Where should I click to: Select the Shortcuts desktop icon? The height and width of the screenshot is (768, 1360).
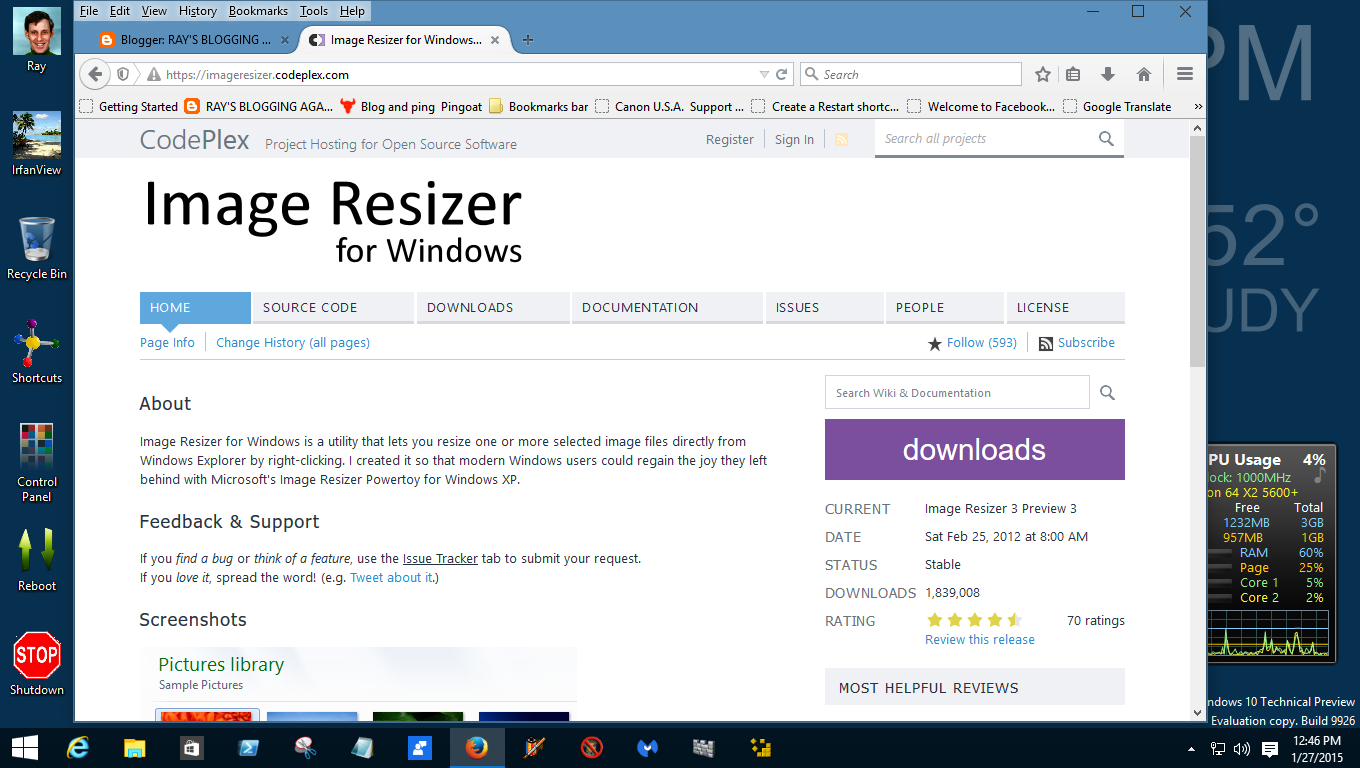click(x=37, y=352)
